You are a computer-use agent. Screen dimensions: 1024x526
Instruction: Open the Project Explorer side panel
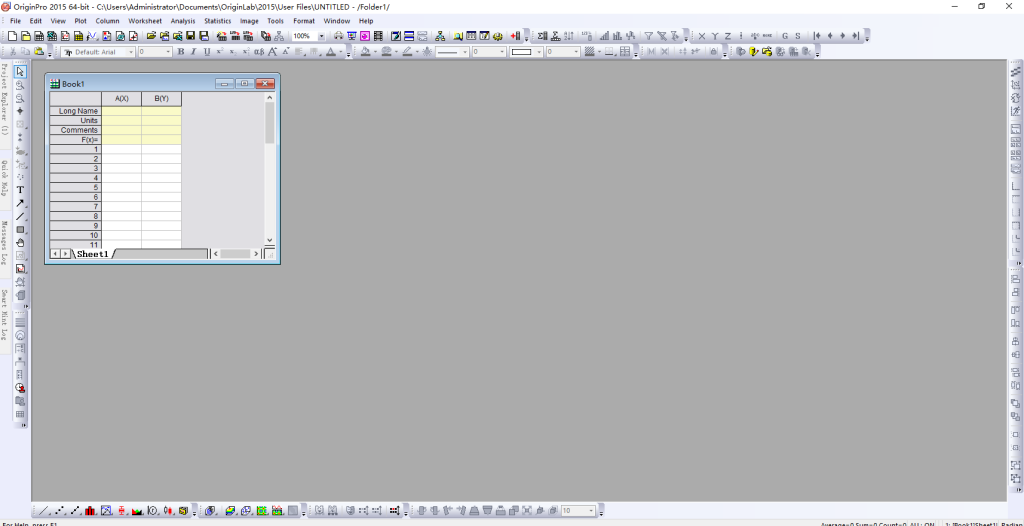pyautogui.click(x=5, y=100)
